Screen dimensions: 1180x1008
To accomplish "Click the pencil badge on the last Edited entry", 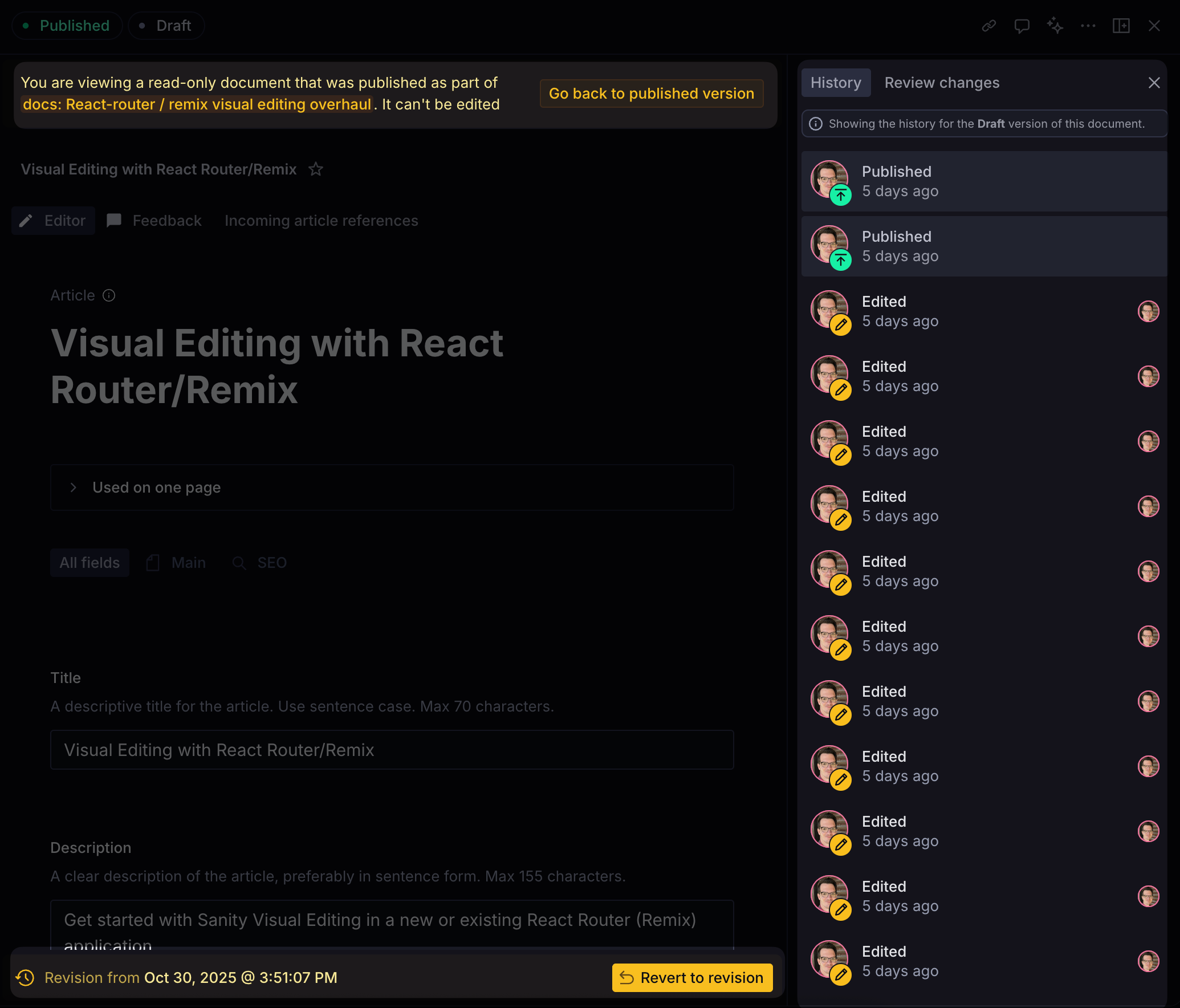I will (841, 974).
